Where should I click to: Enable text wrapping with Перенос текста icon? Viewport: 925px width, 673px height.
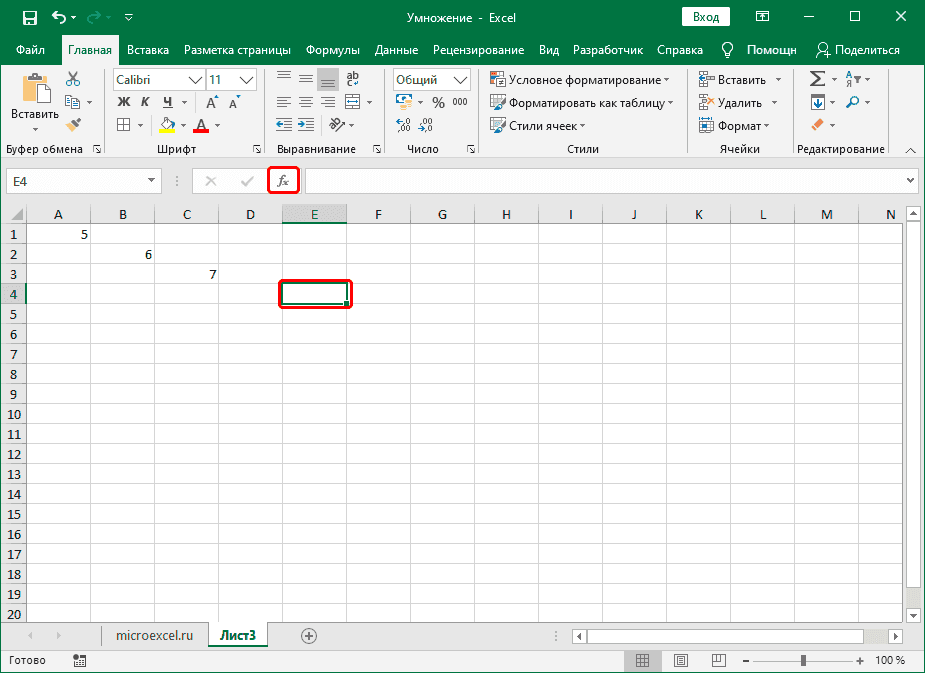click(x=352, y=77)
